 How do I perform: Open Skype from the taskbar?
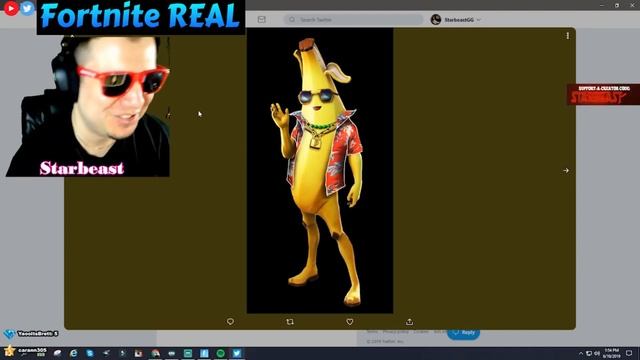tap(90, 353)
